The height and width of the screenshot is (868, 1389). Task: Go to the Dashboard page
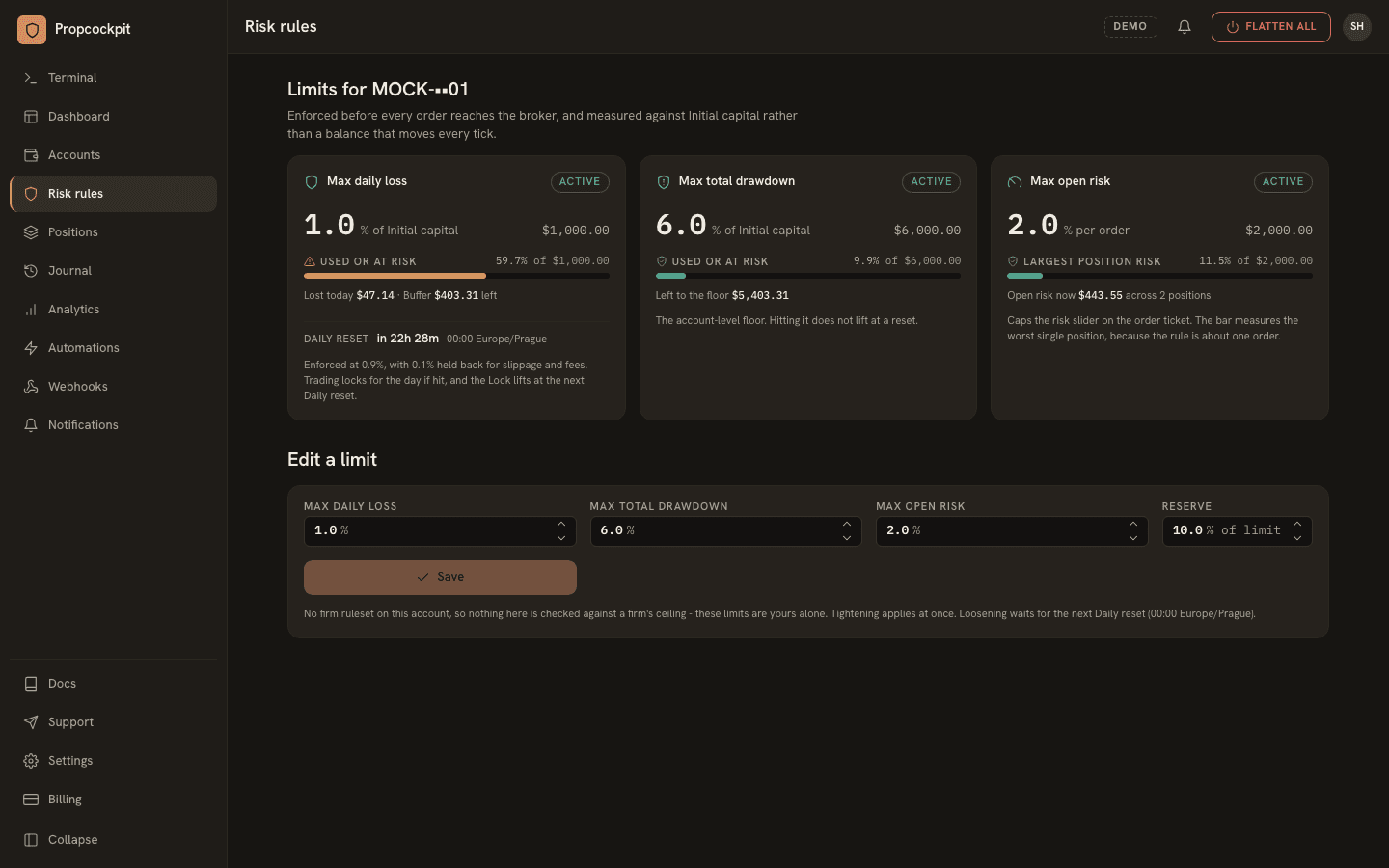click(113, 117)
